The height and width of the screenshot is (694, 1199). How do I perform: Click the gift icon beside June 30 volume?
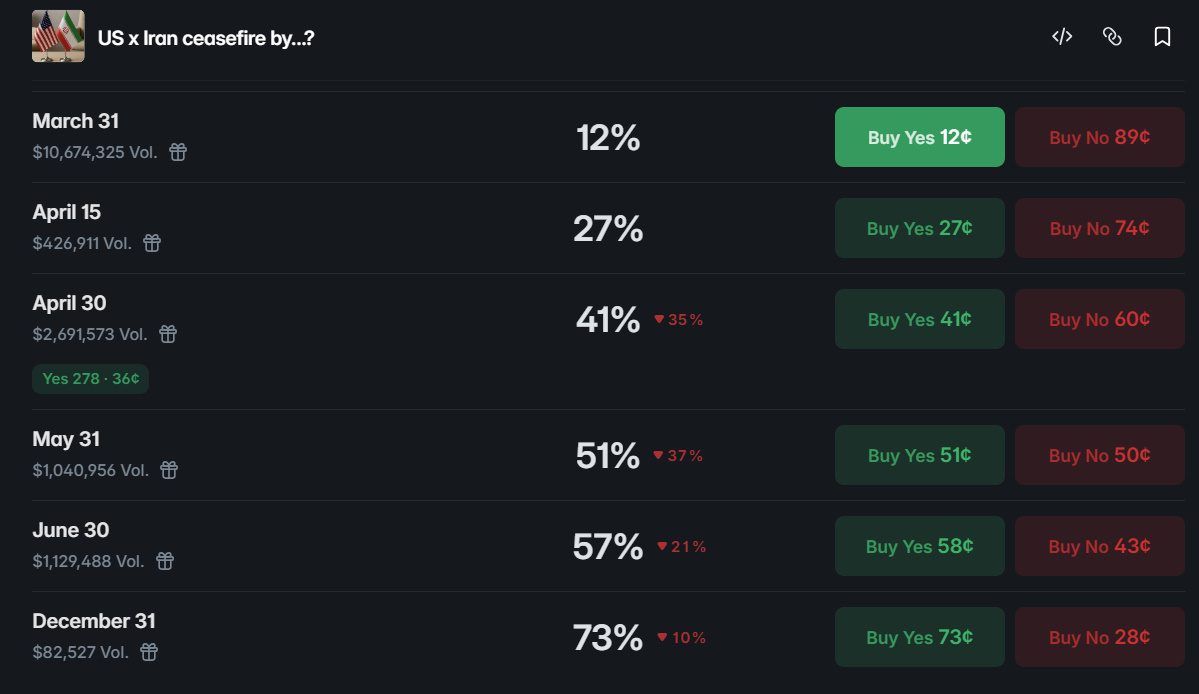click(165, 561)
